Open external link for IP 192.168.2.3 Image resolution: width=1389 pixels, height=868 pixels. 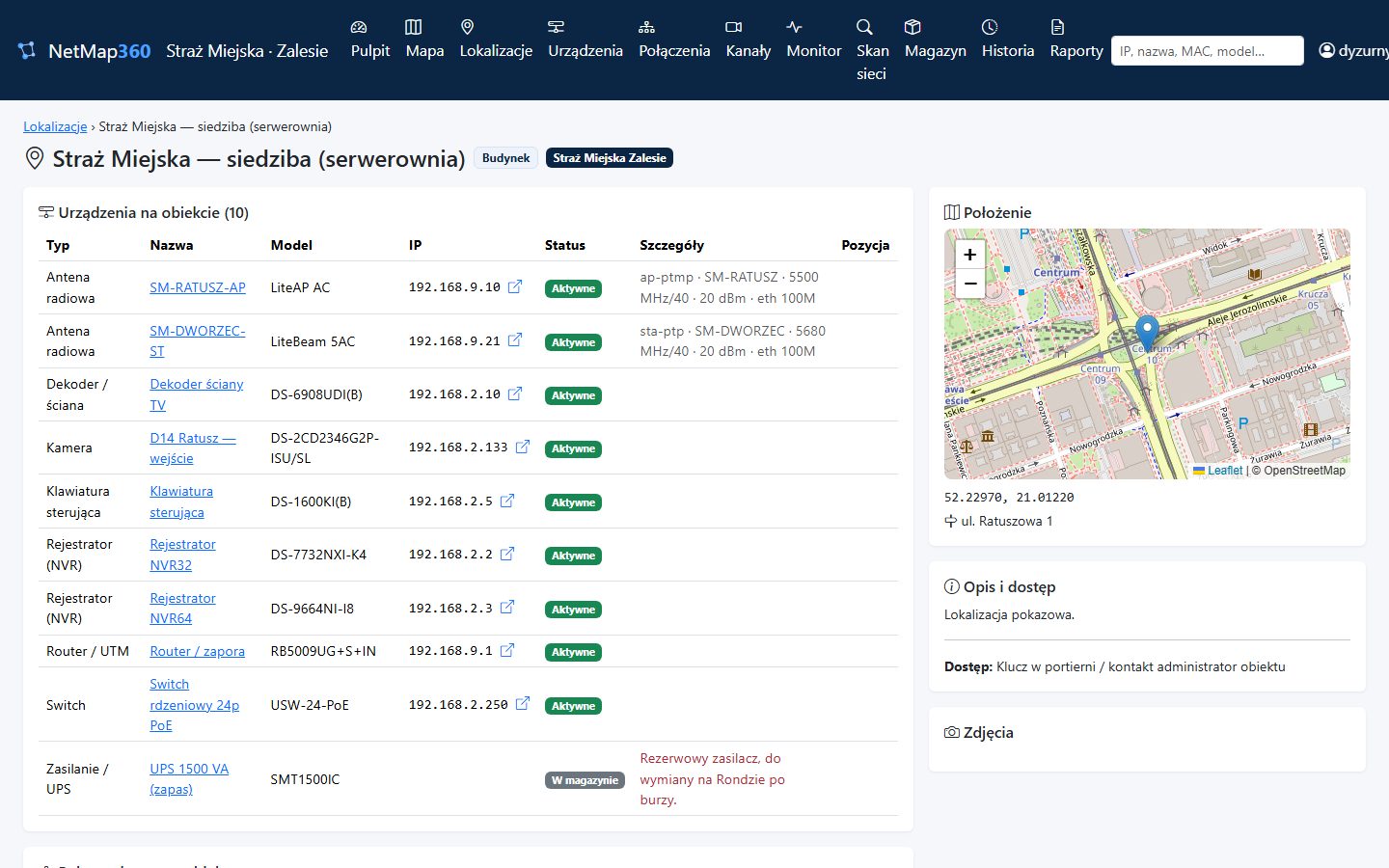tap(507, 607)
